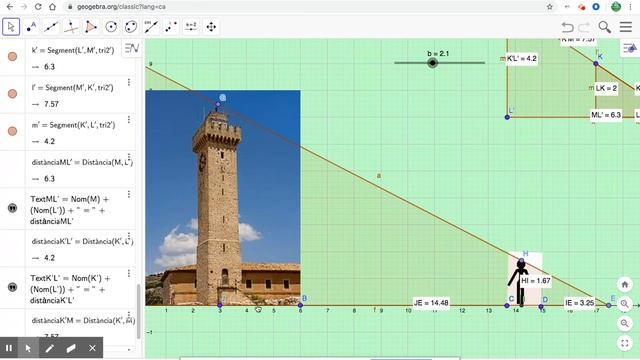Select the Reflect about Line tool
The height and width of the screenshot is (360, 640).
(x=171, y=27)
